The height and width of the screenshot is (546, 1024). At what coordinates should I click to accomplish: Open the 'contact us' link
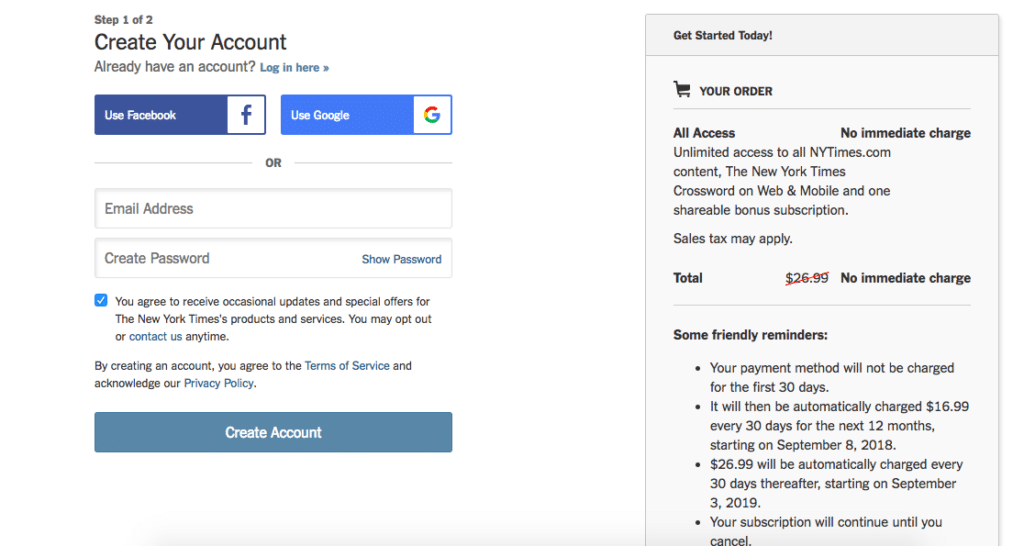click(x=155, y=336)
